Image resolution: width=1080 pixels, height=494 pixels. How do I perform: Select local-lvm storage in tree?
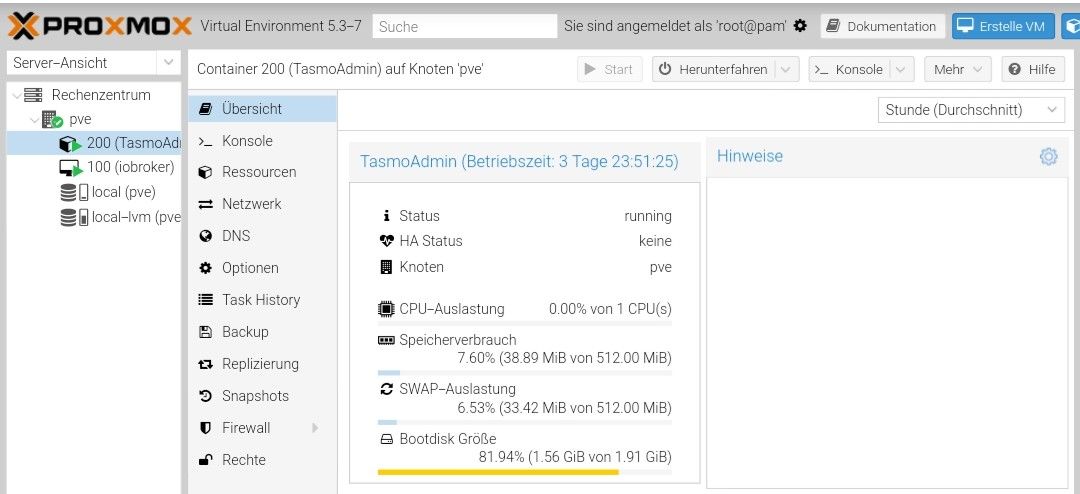[x=94, y=218]
